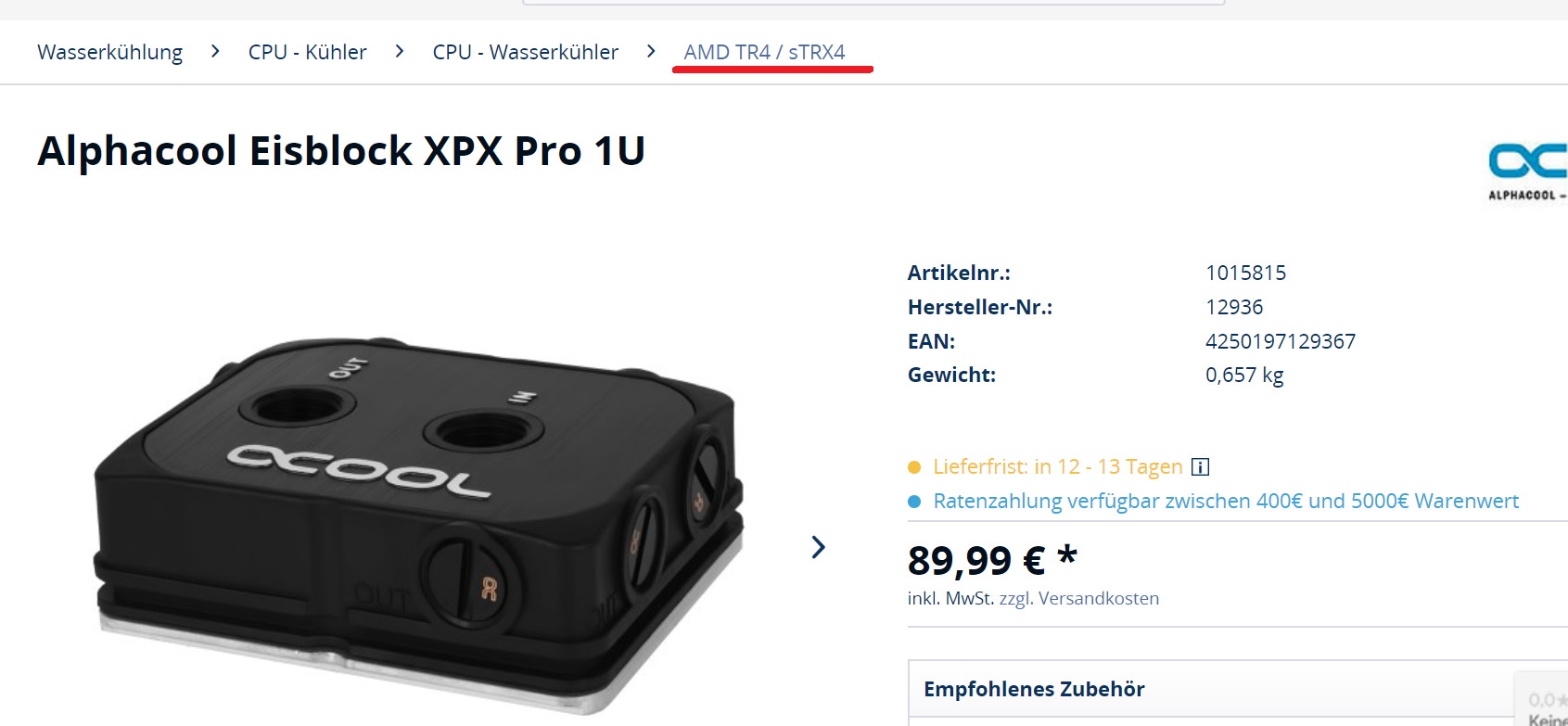Click the Lieferfrist 12 - 13 Tagen text
The height and width of the screenshot is (726, 1568).
pos(1058,466)
